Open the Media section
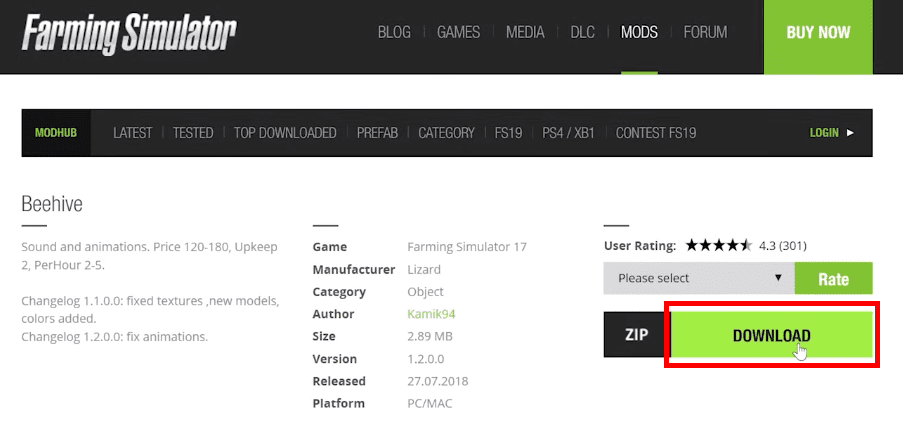This screenshot has height=428, width=903. (x=525, y=32)
